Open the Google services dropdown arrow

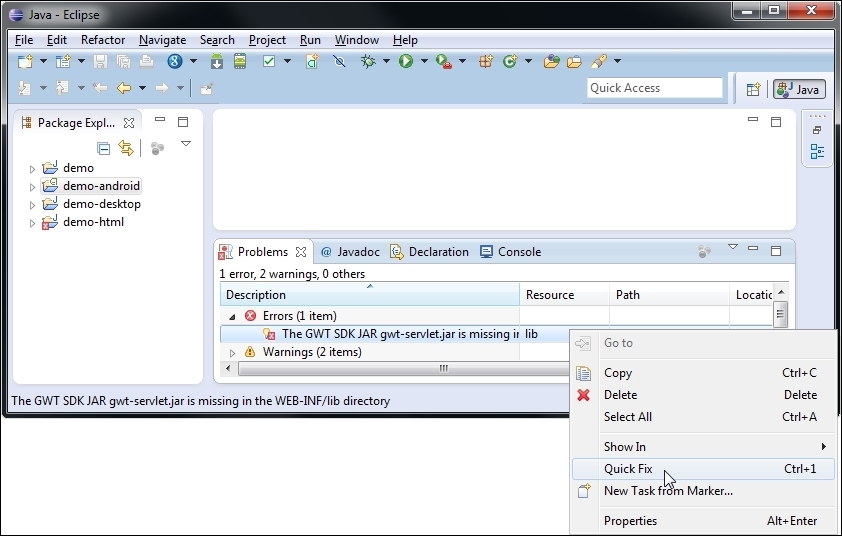tap(193, 62)
